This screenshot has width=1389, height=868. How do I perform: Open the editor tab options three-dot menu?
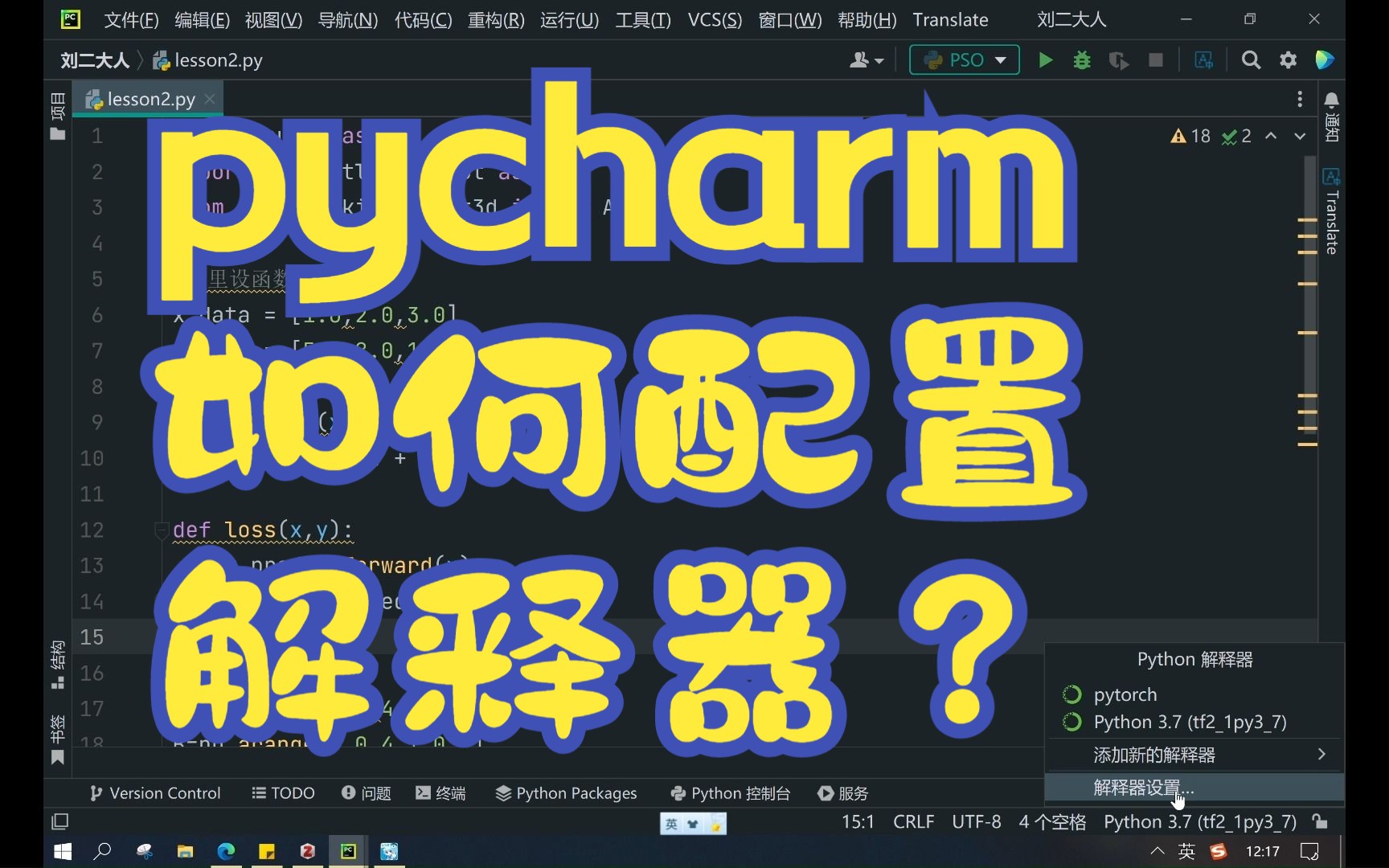pos(1300,99)
